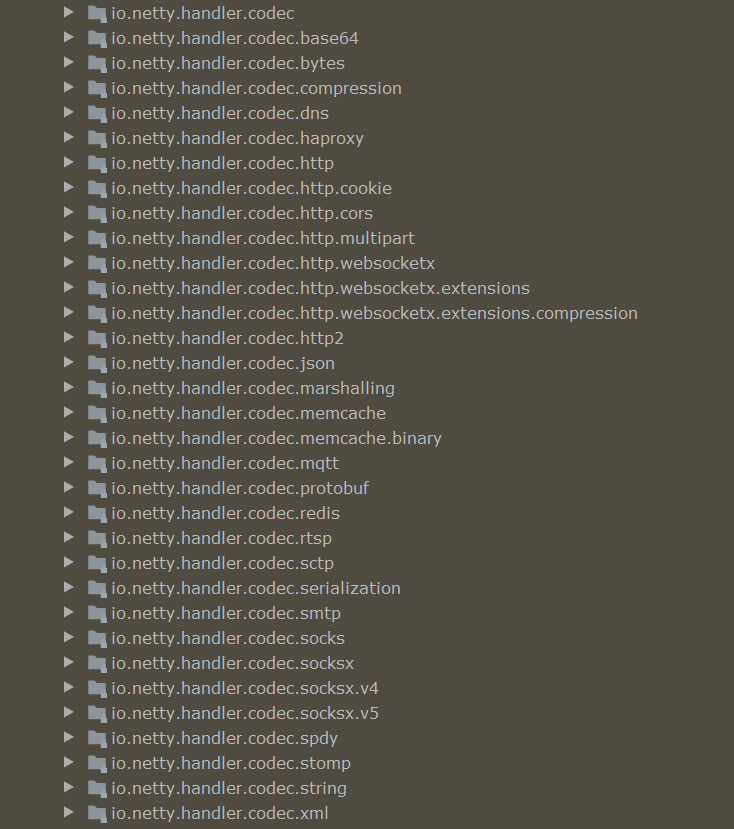Click the io.netty.handler.codec.dns package icon
The height and width of the screenshot is (829, 734).
97,114
